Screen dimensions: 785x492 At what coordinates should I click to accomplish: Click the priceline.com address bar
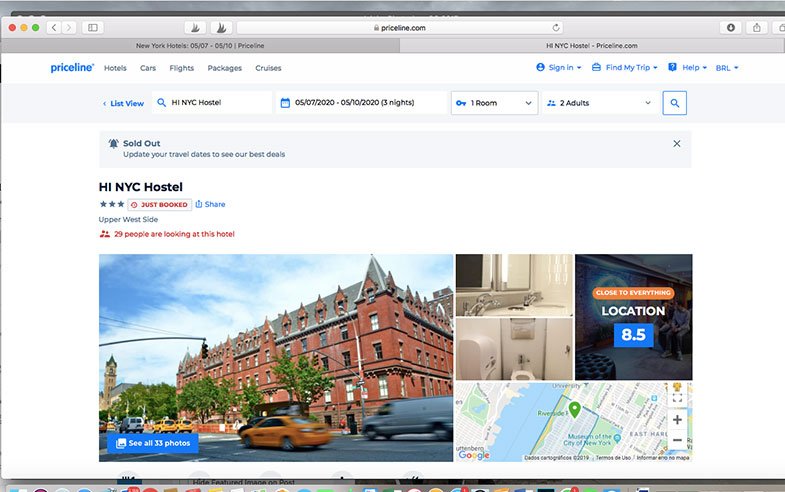coord(400,28)
